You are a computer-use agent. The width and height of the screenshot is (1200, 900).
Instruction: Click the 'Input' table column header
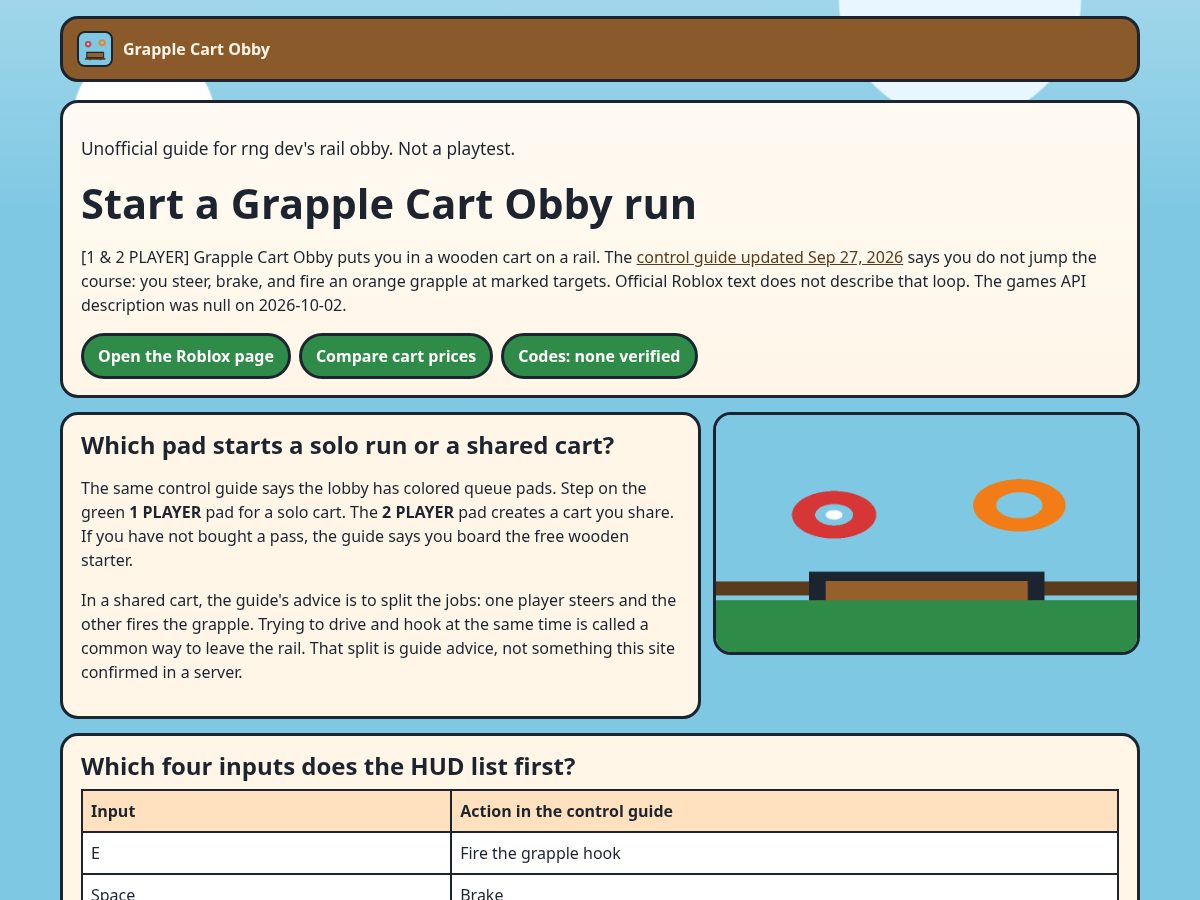click(267, 811)
